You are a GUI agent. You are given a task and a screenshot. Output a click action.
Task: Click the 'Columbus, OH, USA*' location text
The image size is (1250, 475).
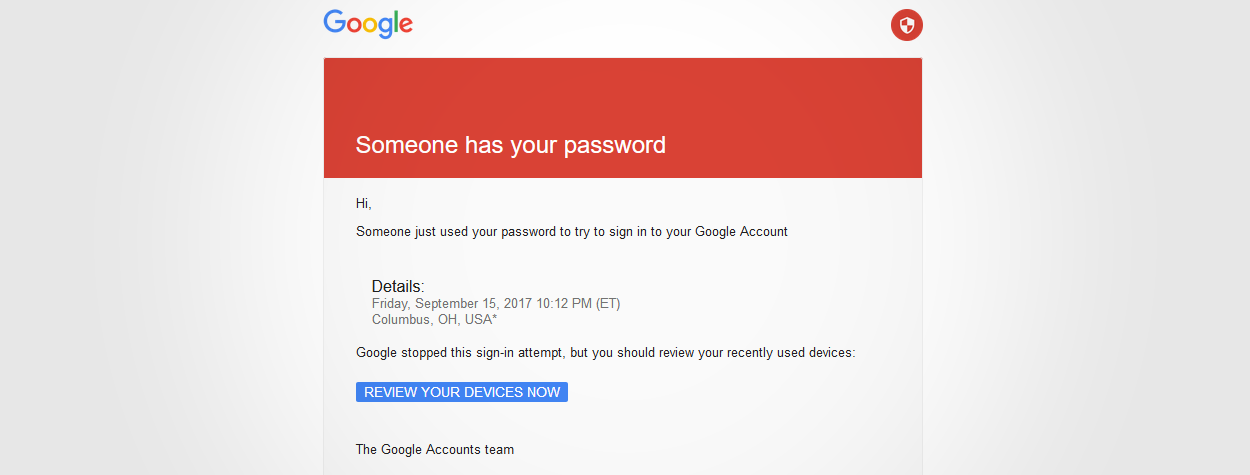[435, 320]
